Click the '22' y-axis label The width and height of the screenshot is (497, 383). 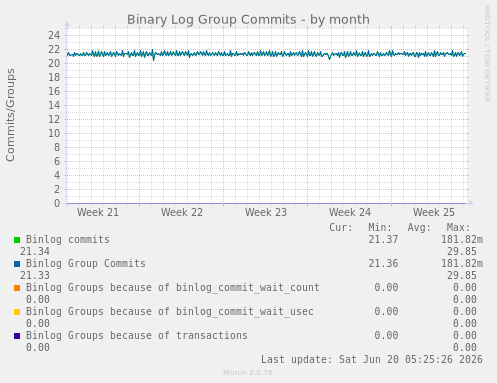coord(54,49)
